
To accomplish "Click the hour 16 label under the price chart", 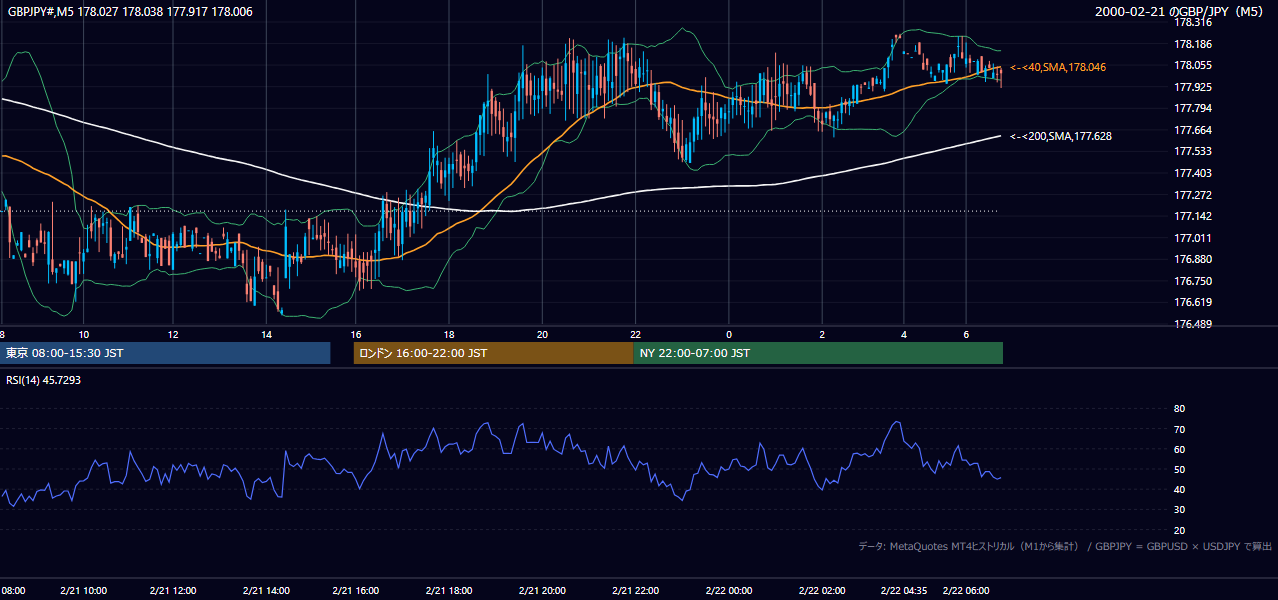I will coord(356,334).
